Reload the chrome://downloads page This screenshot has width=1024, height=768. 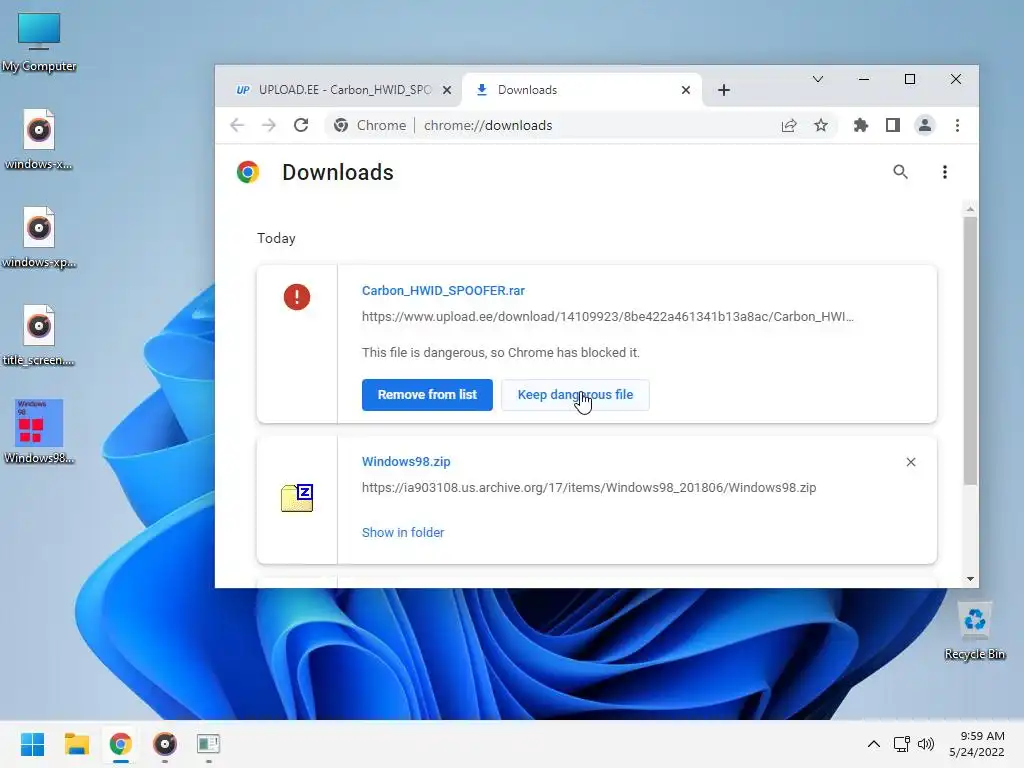click(x=301, y=125)
